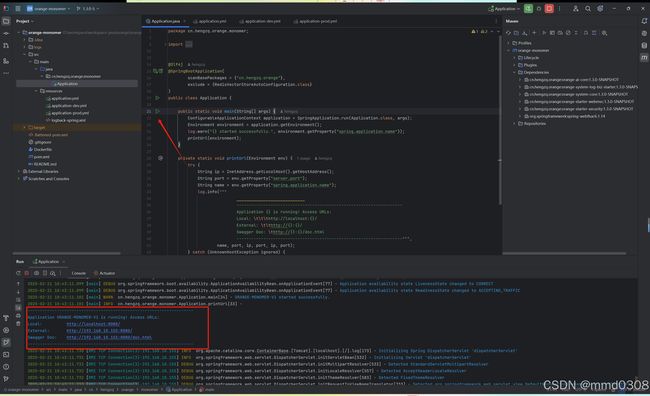Open the Structure tool window icon
Image resolution: width=650 pixels, height=396 pixels.
[6, 61]
